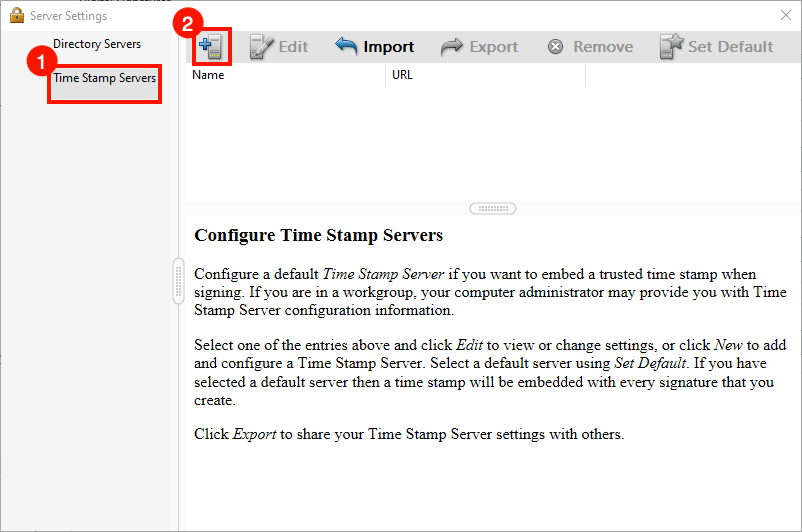Viewport: 802px width, 532px height.
Task: Click the New server plus icon
Action: tap(211, 46)
